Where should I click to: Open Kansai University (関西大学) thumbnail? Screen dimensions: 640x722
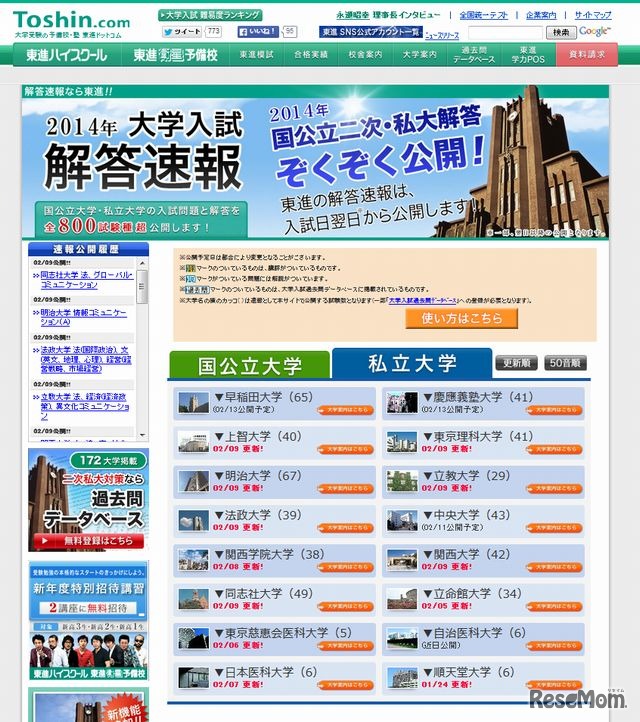click(x=402, y=560)
